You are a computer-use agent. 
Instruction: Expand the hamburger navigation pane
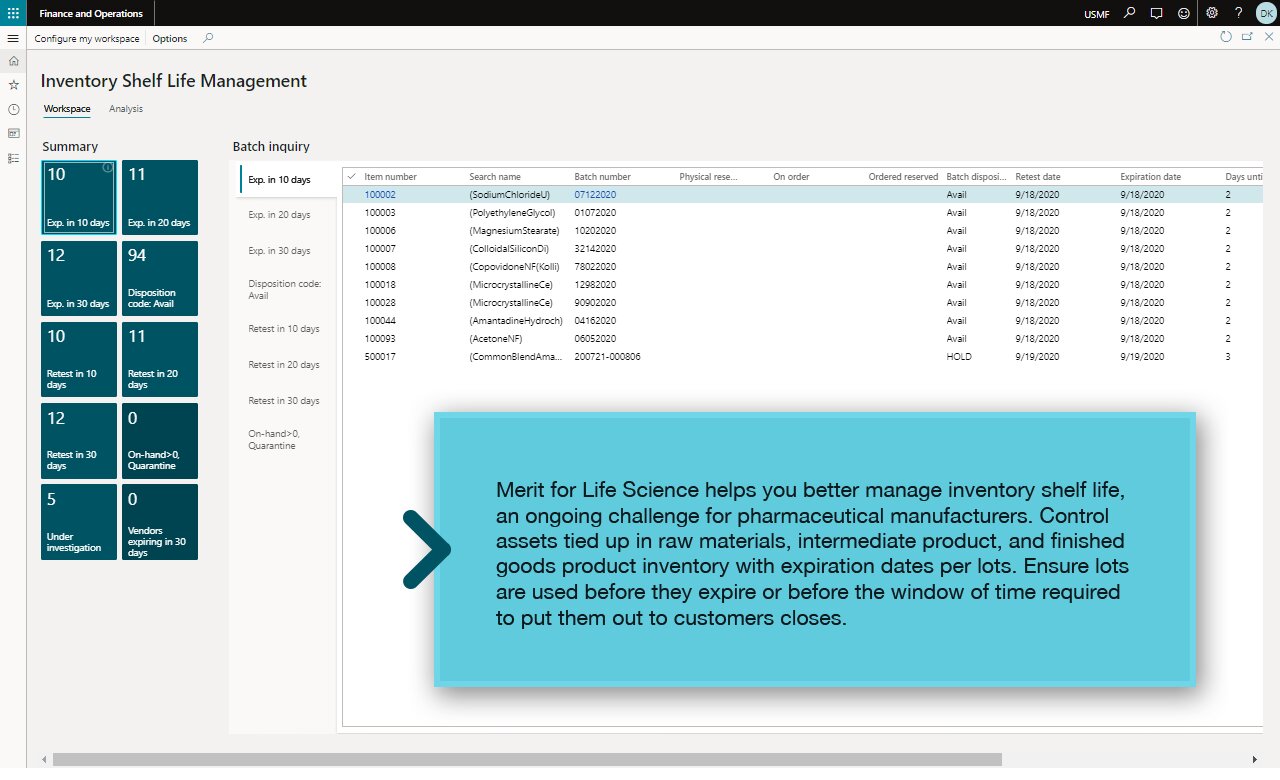click(x=13, y=38)
